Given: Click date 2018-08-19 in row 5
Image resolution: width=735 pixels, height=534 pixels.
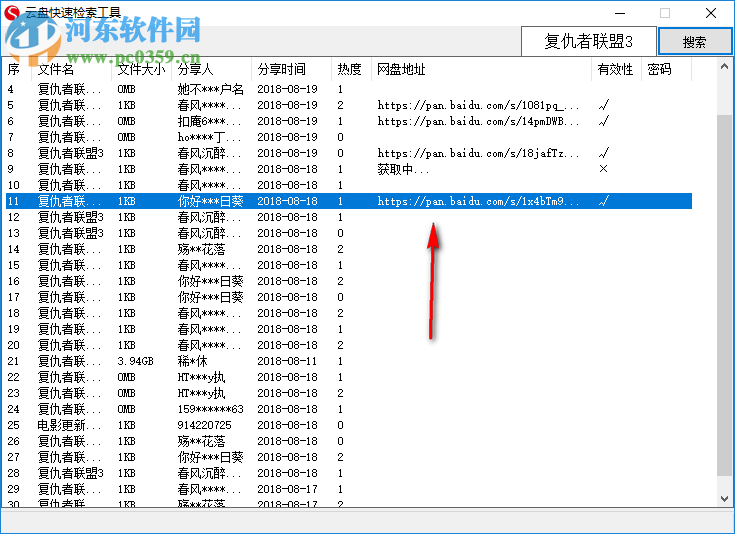Looking at the screenshot, I should point(287,105).
